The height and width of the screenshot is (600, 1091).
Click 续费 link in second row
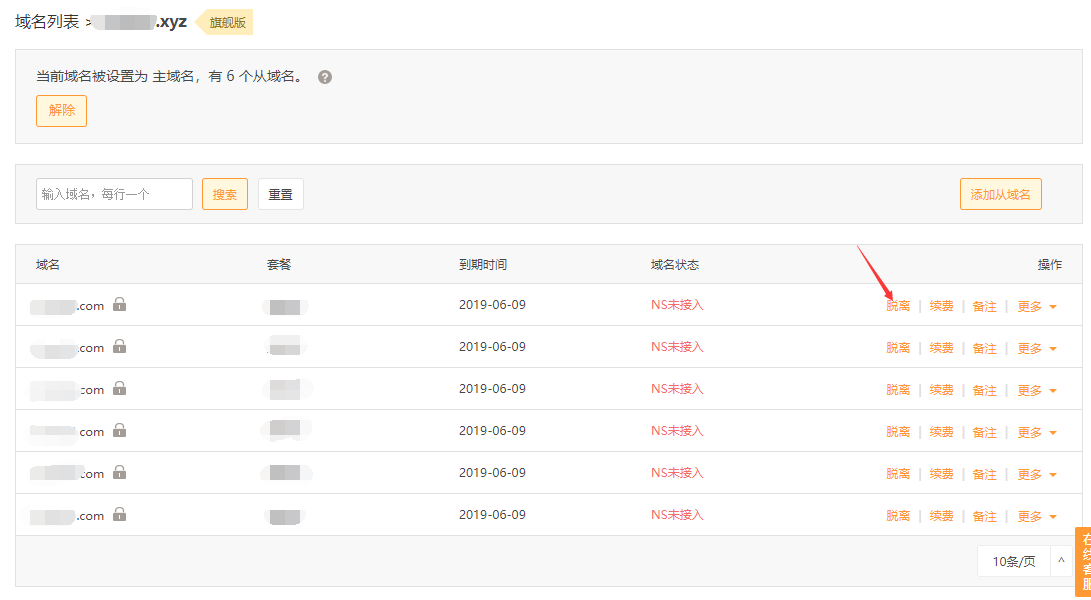(x=941, y=348)
